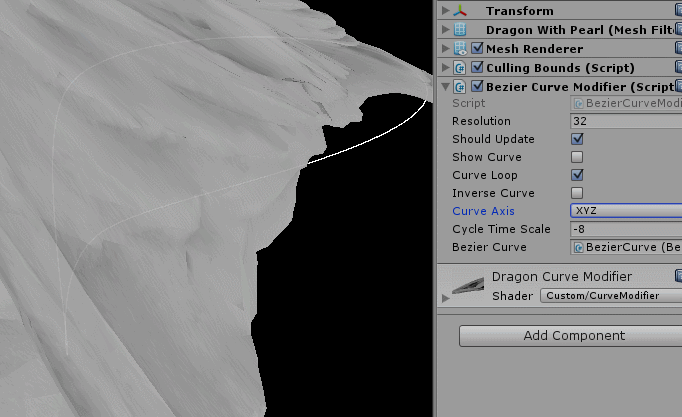Click the Bezier Curve Modifier script icon
Screen dimensions: 682x417
tap(460, 87)
